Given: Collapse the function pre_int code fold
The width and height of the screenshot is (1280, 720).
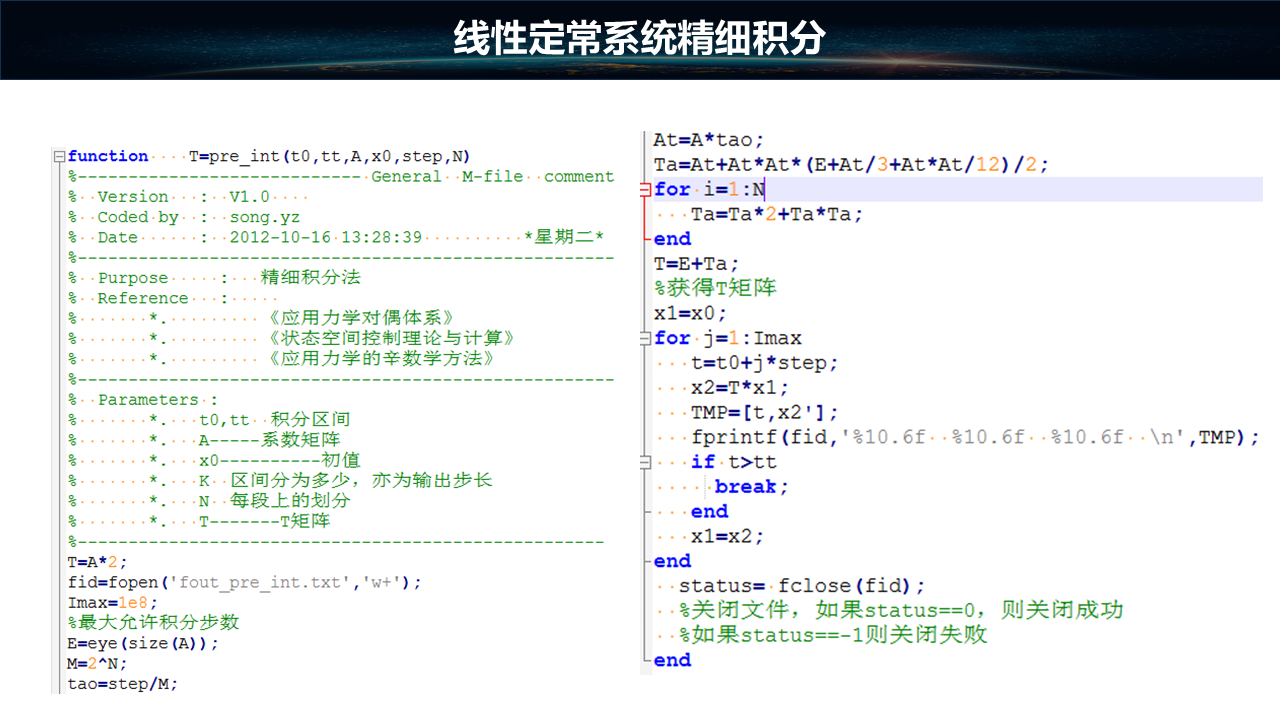Looking at the screenshot, I should coord(60,157).
